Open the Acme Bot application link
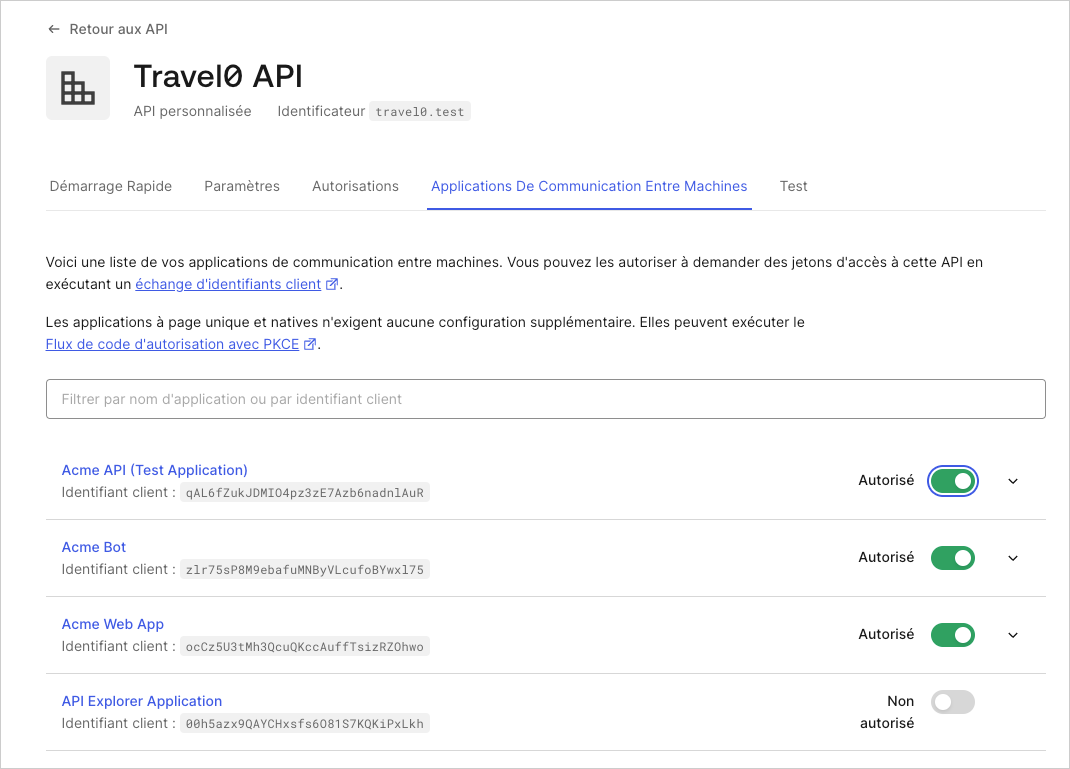The width and height of the screenshot is (1070, 769). [93, 547]
